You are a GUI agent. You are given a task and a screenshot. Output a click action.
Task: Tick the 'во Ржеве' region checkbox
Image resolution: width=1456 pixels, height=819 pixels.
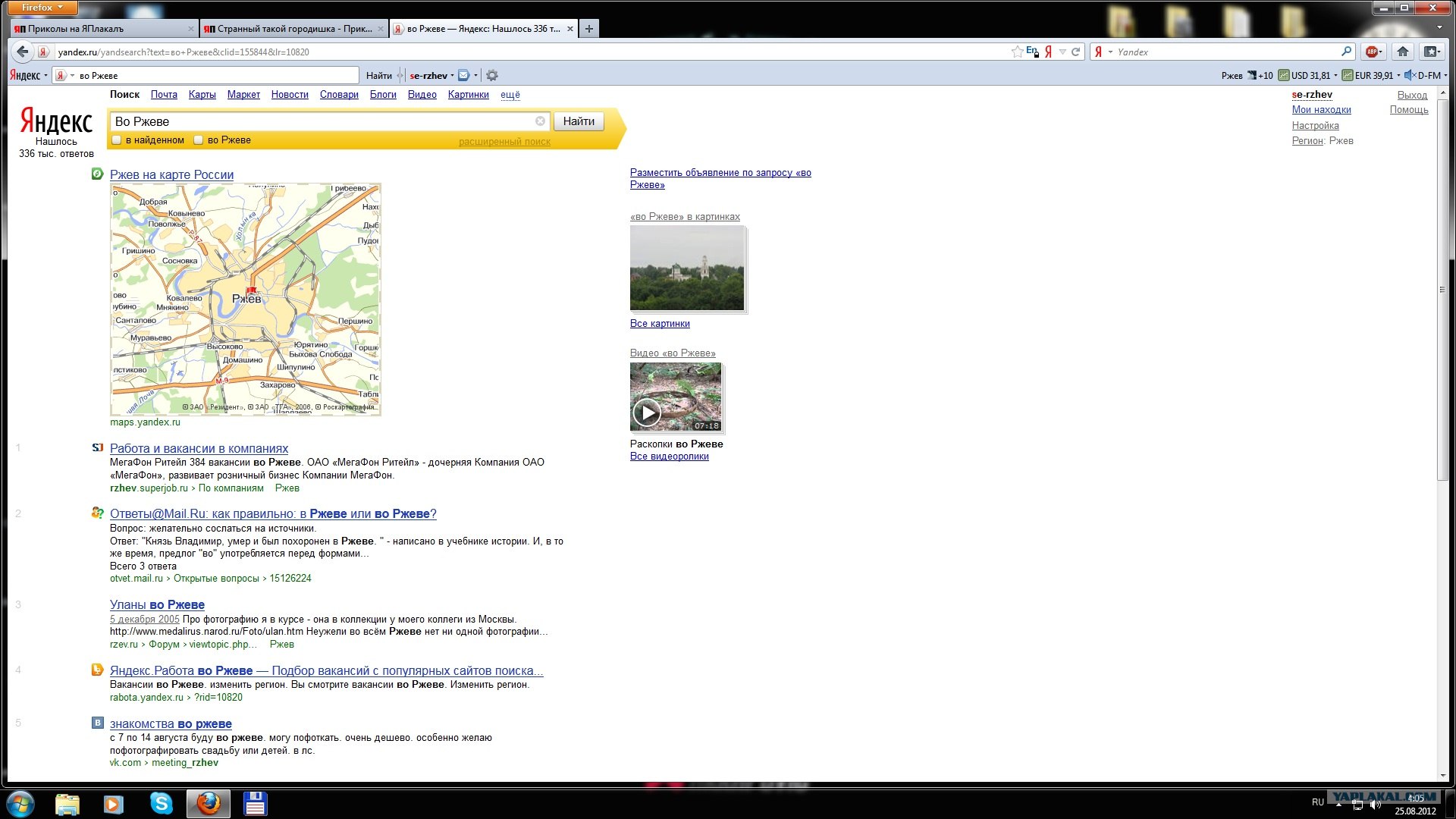point(198,140)
